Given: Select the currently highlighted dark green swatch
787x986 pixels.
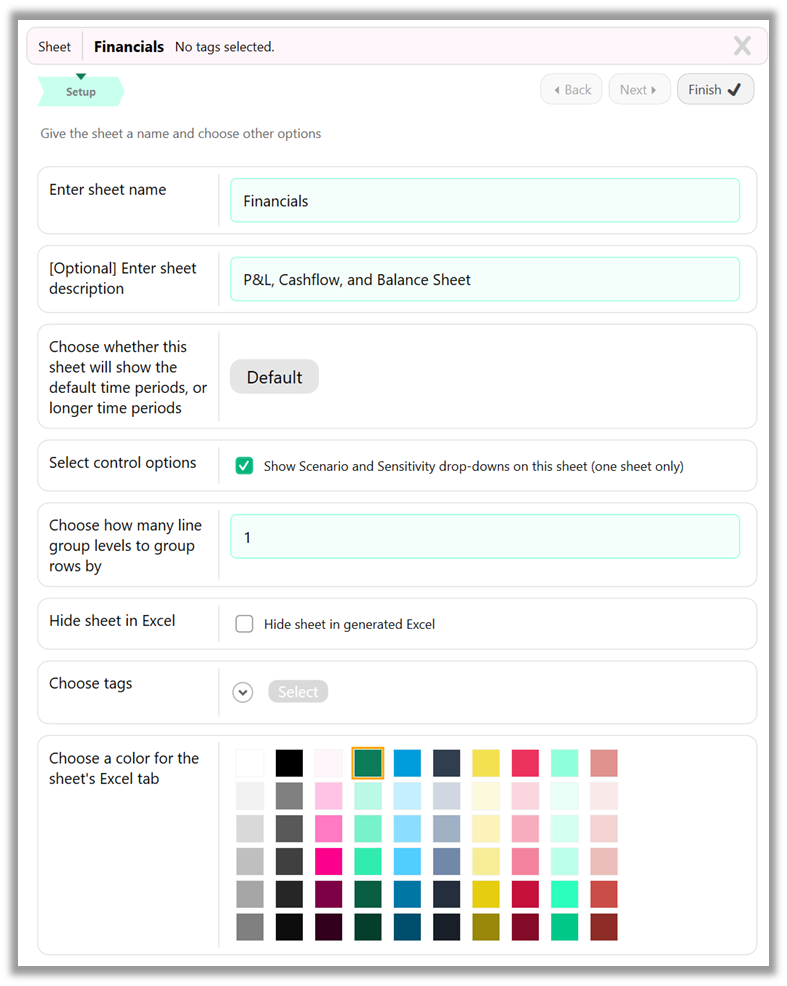Looking at the screenshot, I should (367, 762).
